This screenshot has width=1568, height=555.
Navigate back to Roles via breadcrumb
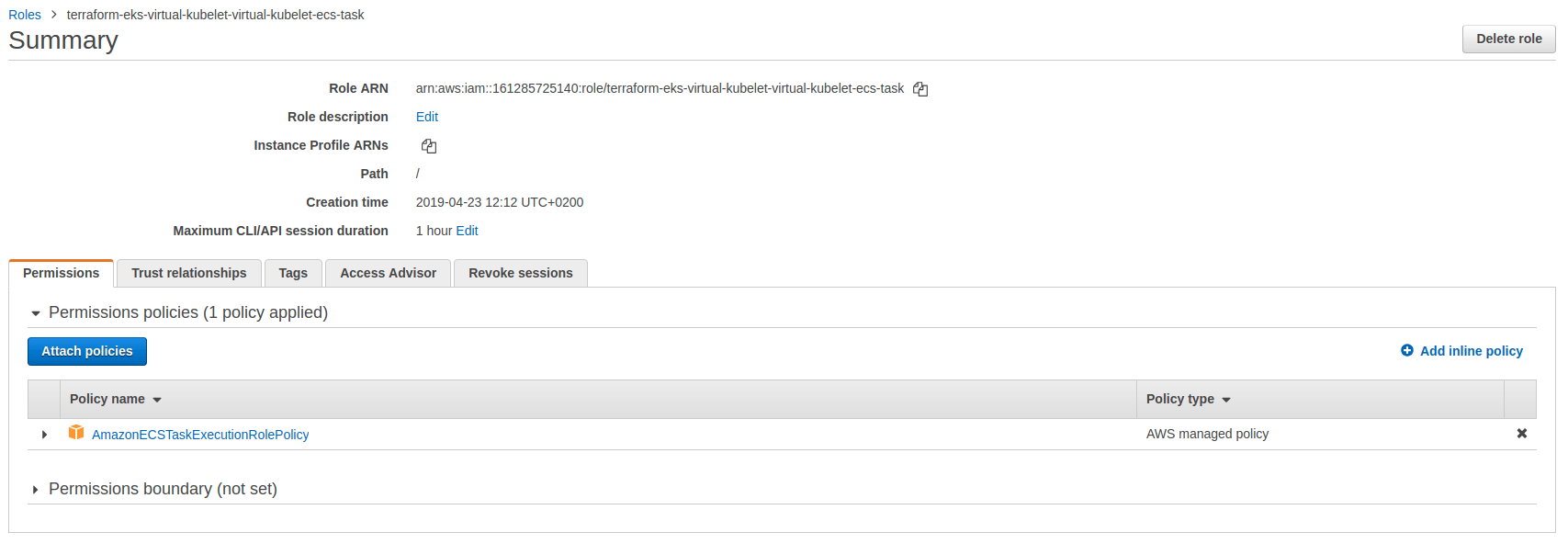(x=25, y=15)
